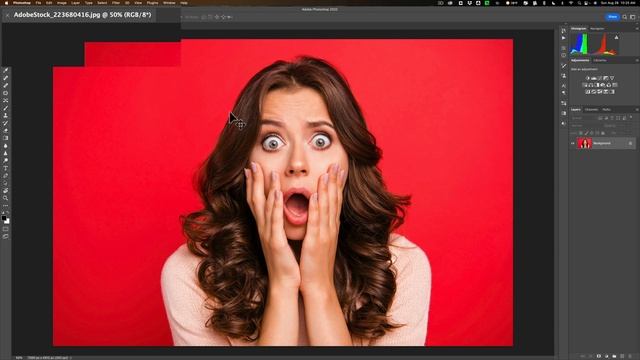Image resolution: width=640 pixels, height=360 pixels.
Task: Turn layer filtering on or off
Action: (x=631, y=117)
